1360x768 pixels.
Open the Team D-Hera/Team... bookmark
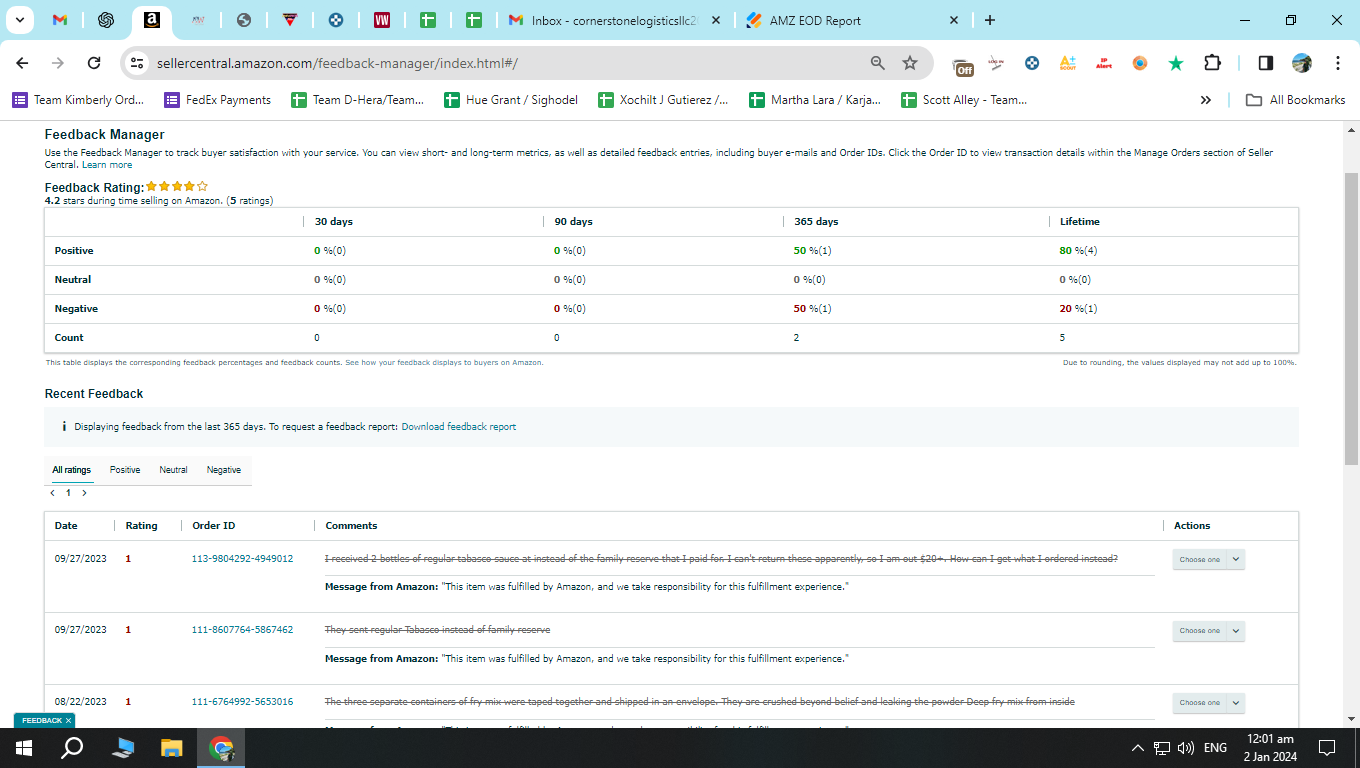coord(357,100)
